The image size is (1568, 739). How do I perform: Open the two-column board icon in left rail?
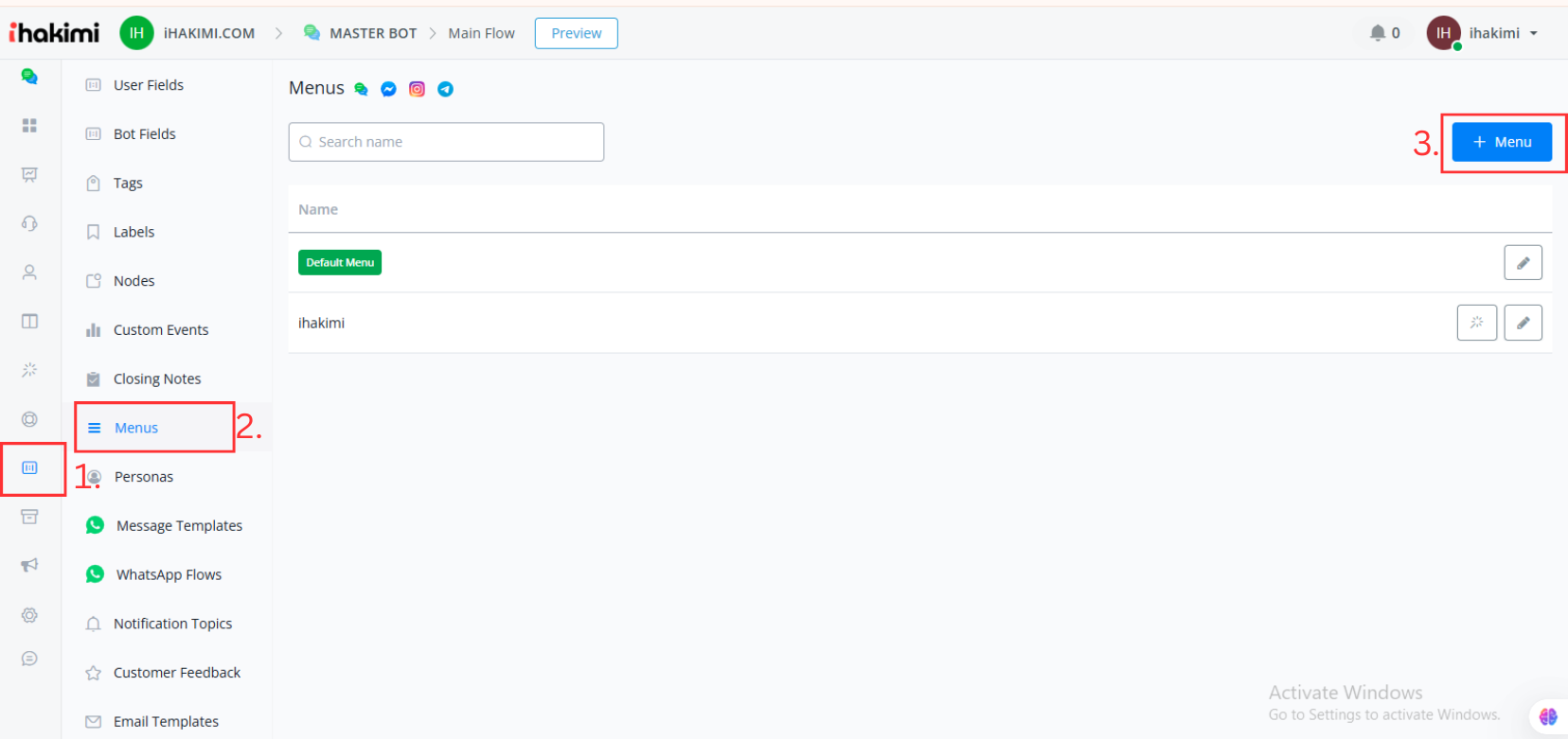click(x=29, y=321)
